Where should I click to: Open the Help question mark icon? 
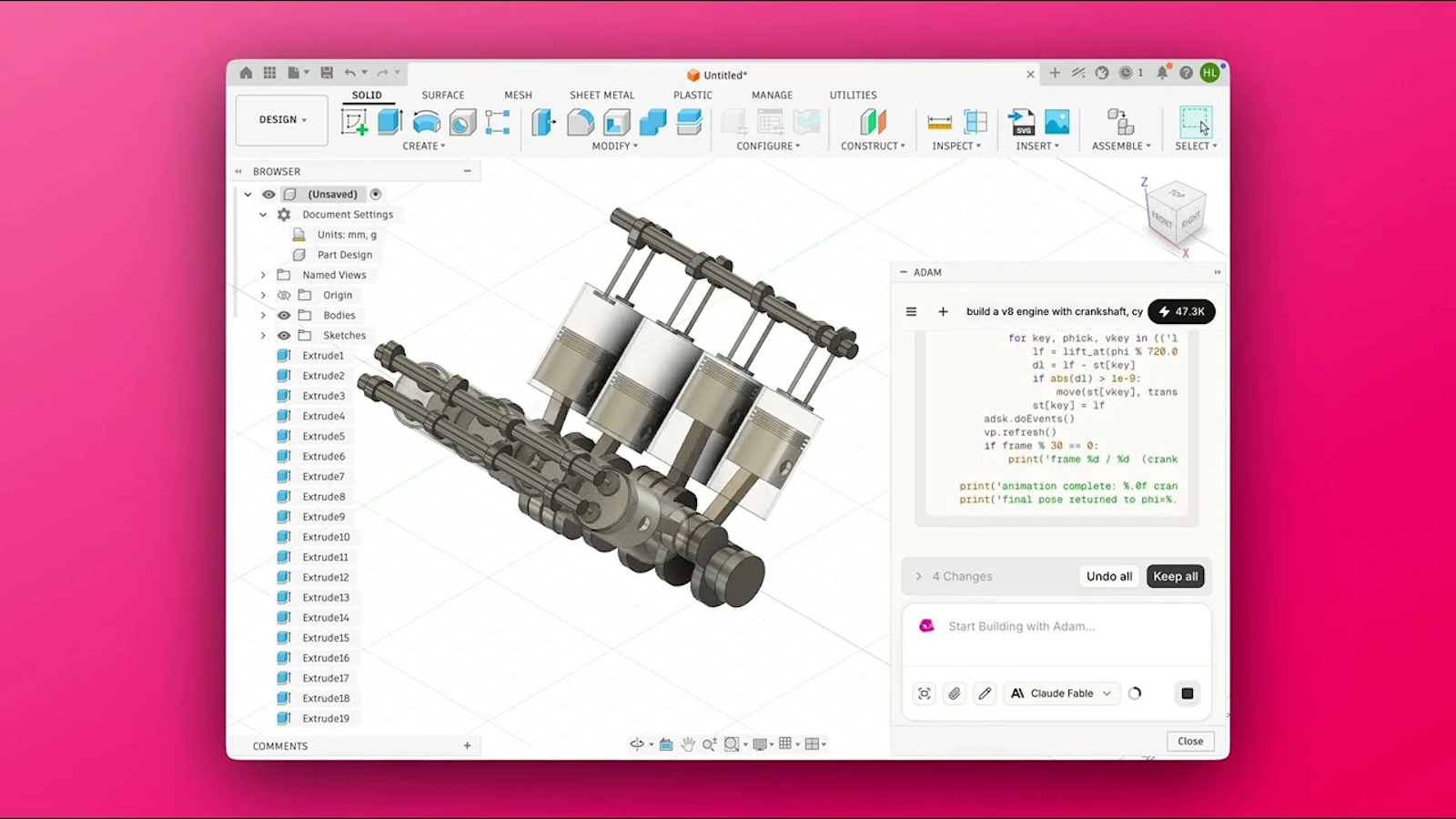coord(1186,73)
